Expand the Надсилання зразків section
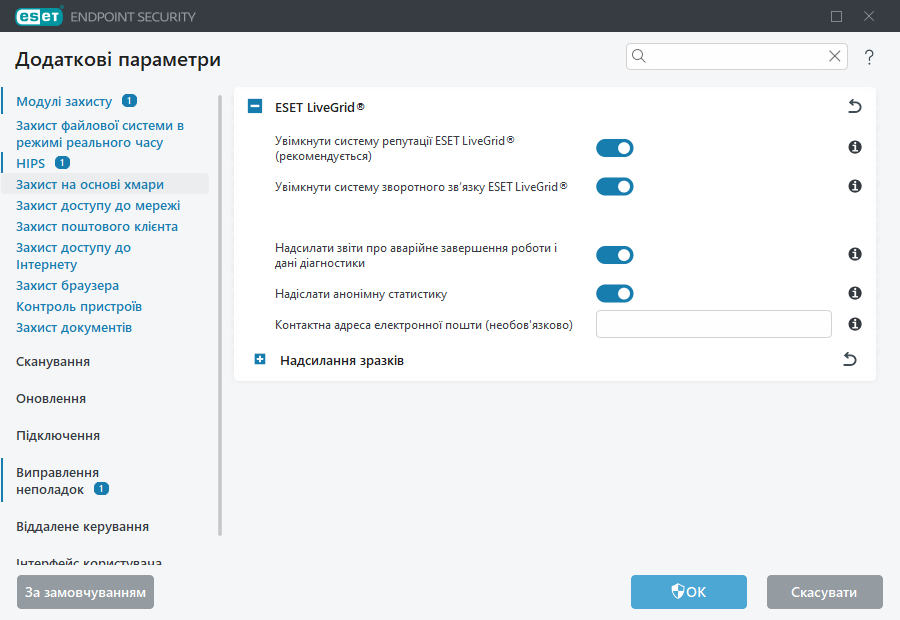Image resolution: width=900 pixels, height=620 pixels. (x=259, y=359)
